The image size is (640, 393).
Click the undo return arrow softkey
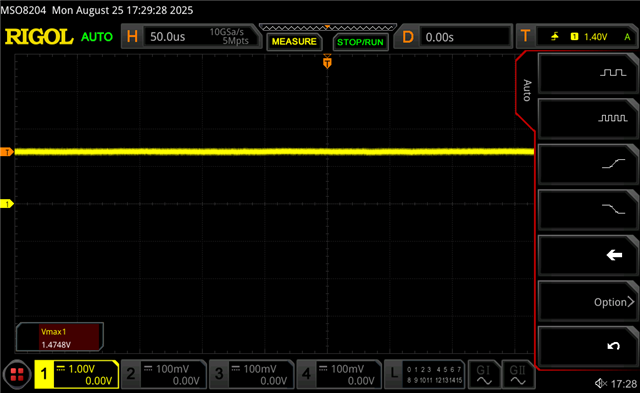click(x=588, y=346)
